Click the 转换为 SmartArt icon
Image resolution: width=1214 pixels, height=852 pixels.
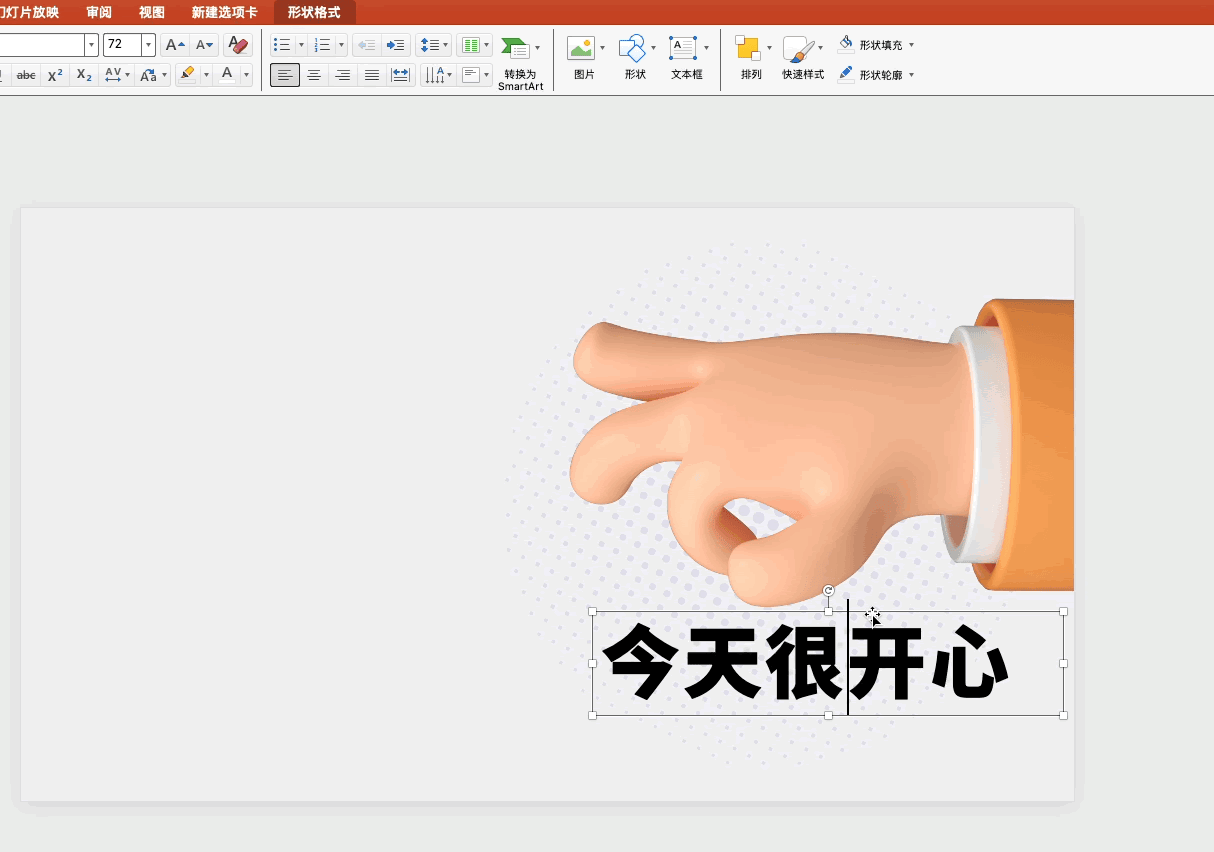[516, 48]
